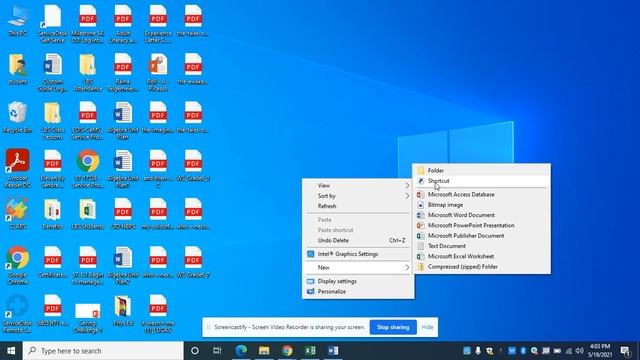640x360 pixels.
Task: Select the Acrobat Reader DC shortcut
Action: pyautogui.click(x=18, y=168)
